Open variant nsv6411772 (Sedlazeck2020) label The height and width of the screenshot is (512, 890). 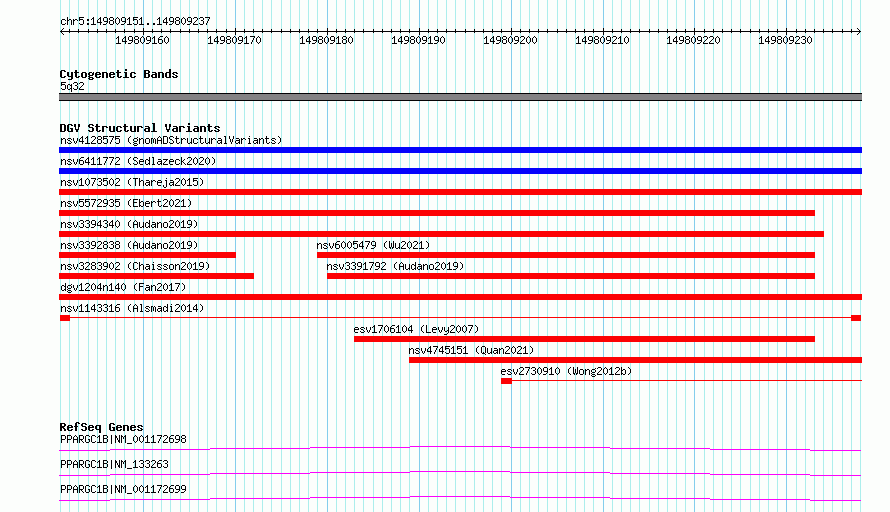(138, 161)
